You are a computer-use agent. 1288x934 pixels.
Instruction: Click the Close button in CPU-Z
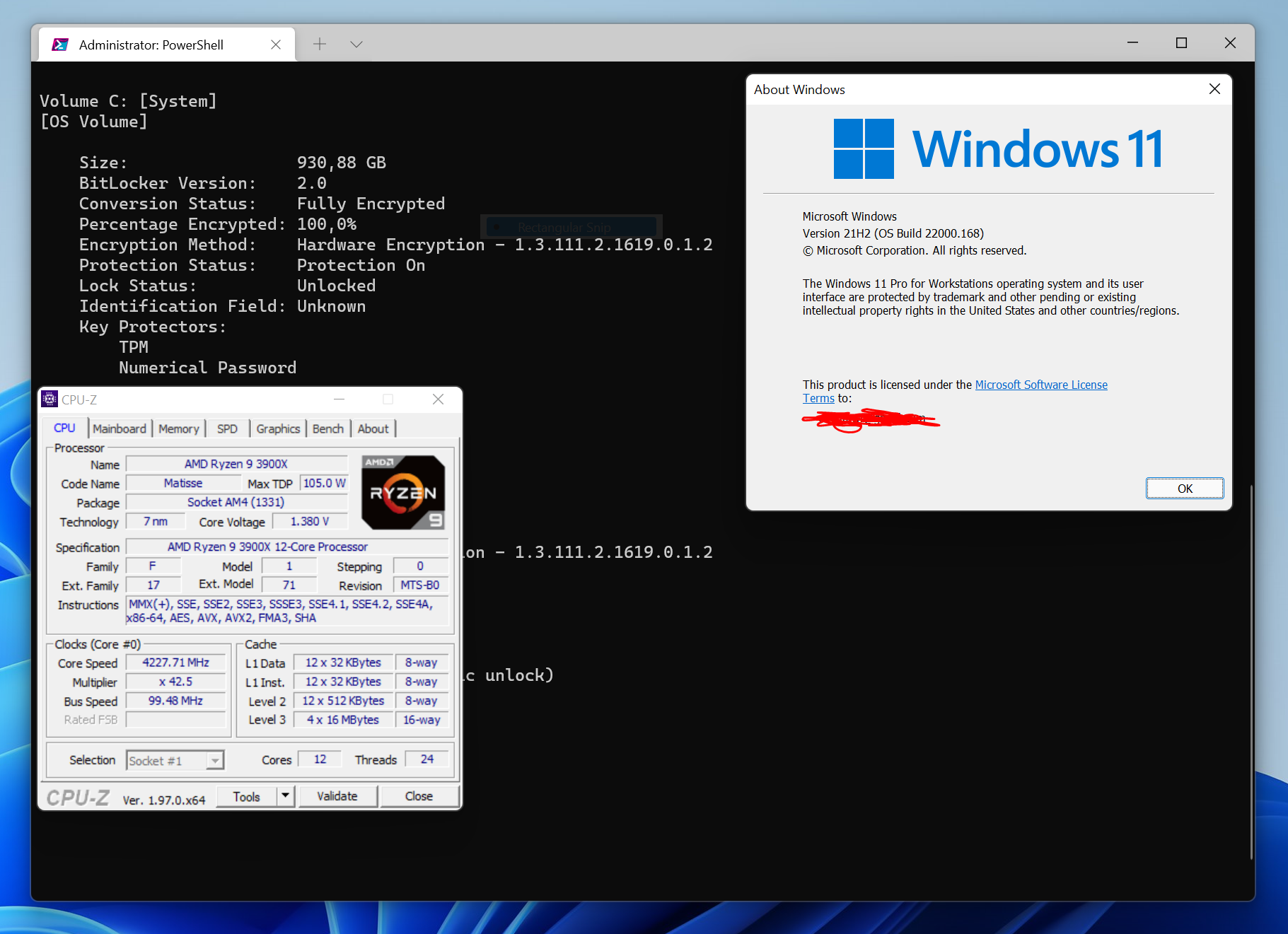pos(419,796)
